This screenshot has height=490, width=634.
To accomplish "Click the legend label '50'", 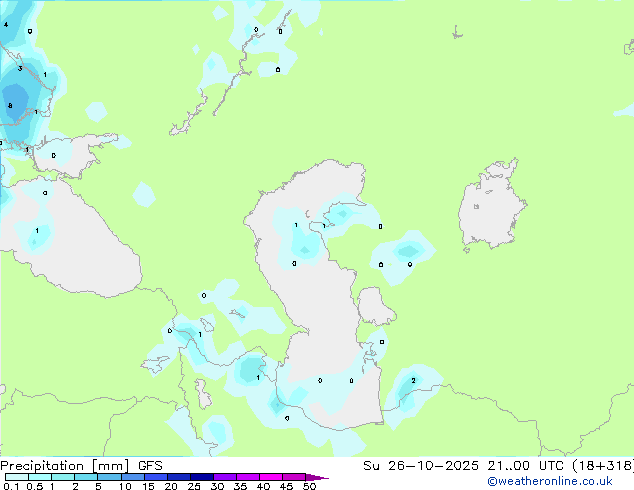I will 309,486.
